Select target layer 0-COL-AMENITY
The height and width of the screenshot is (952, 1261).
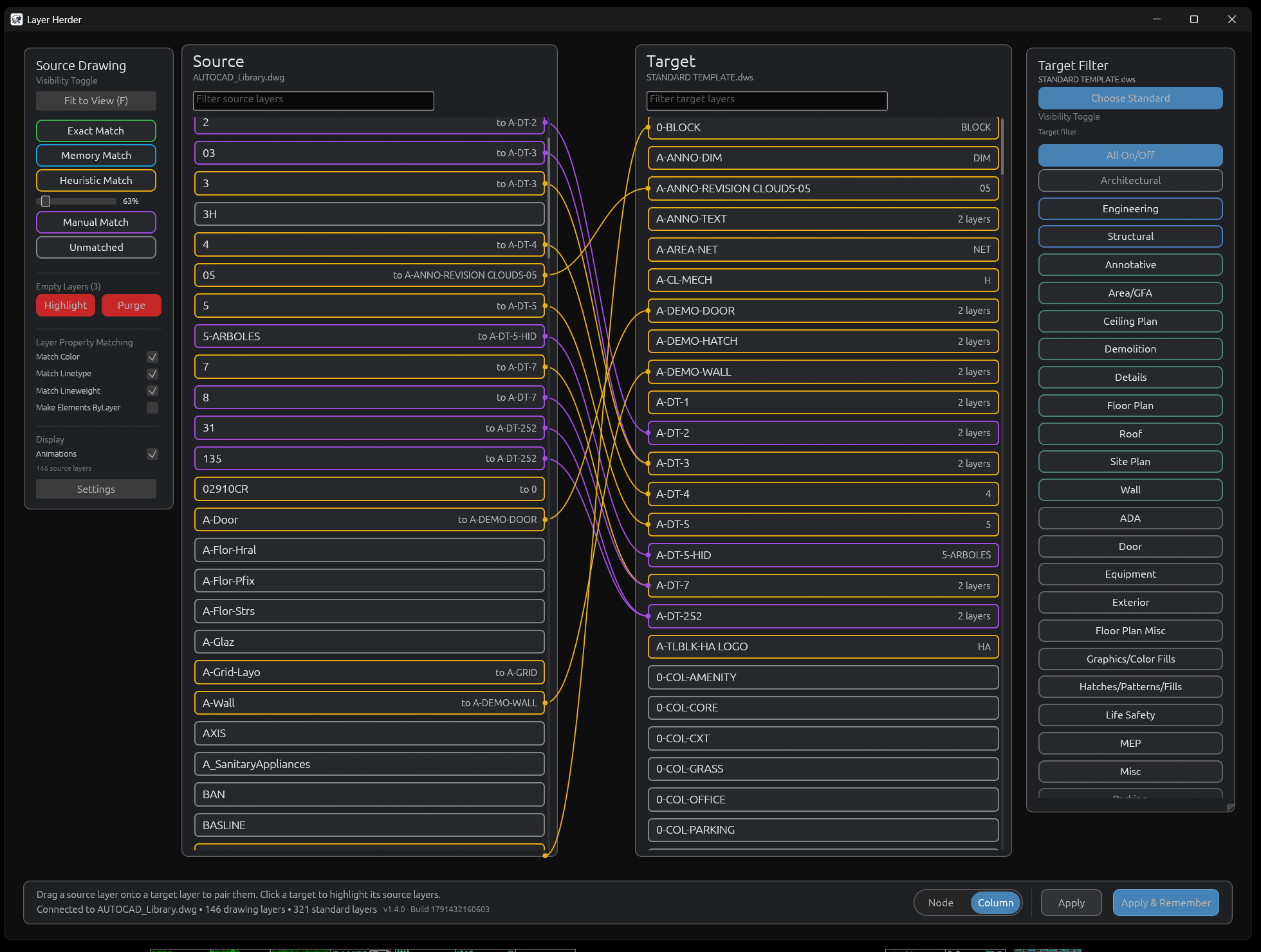(x=823, y=677)
